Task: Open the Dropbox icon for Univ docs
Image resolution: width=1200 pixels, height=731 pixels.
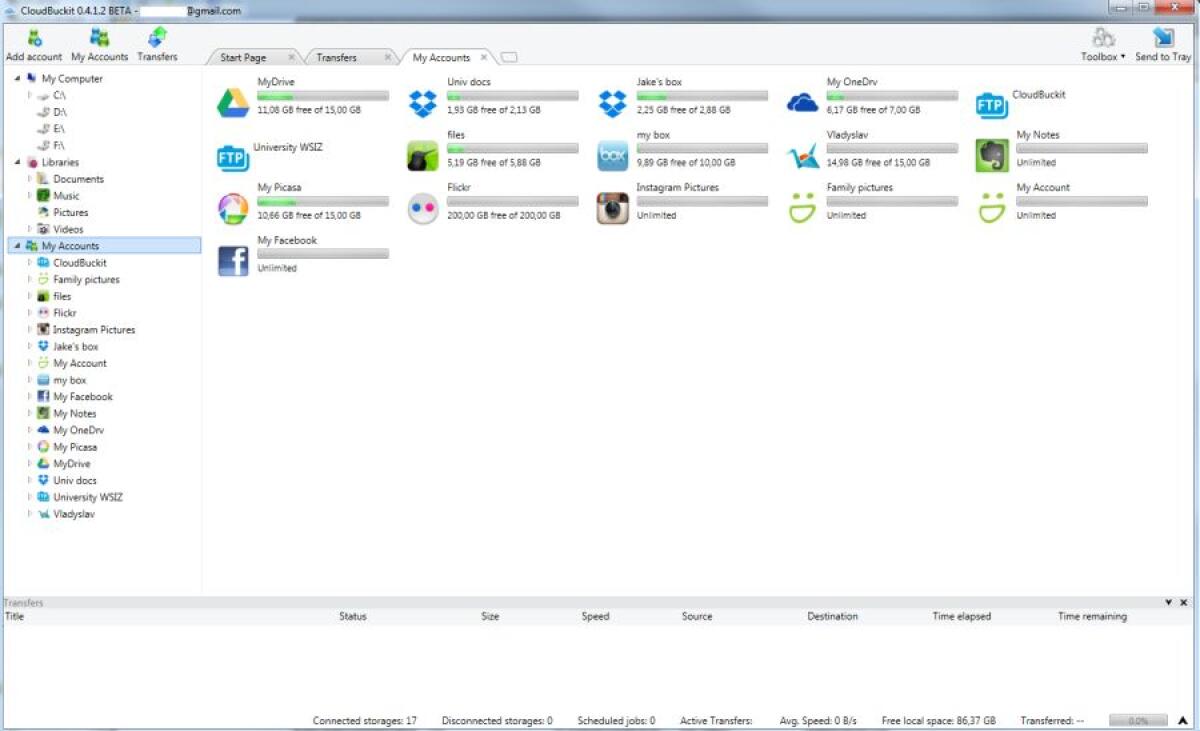Action: 422,103
